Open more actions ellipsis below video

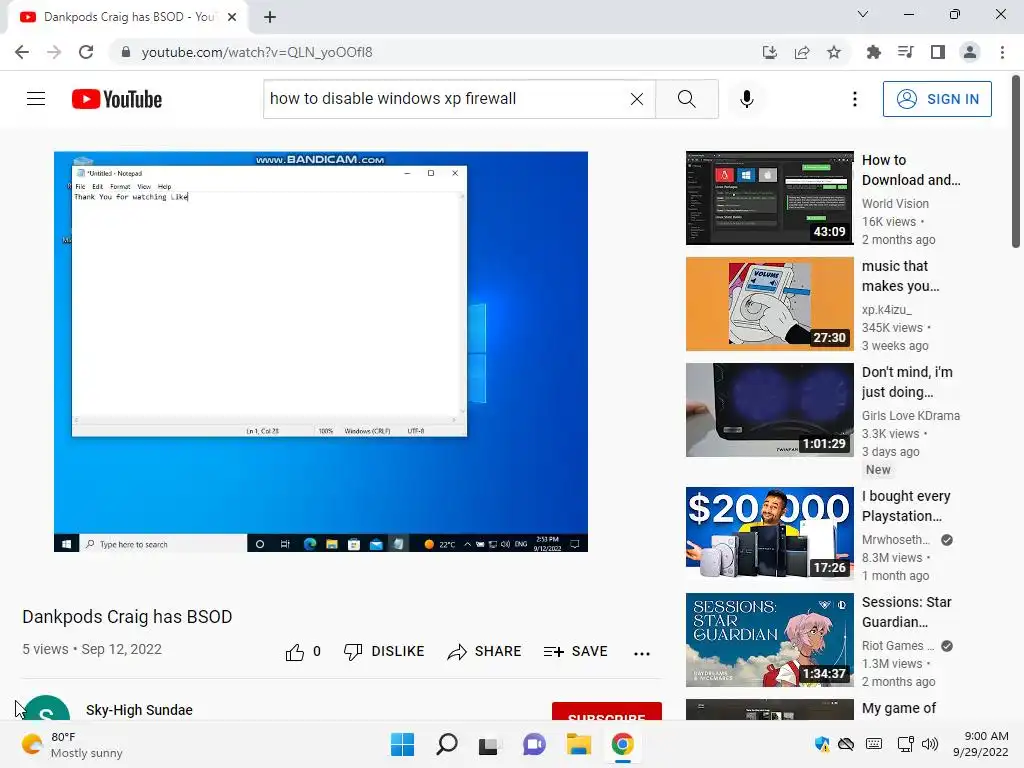click(x=642, y=653)
